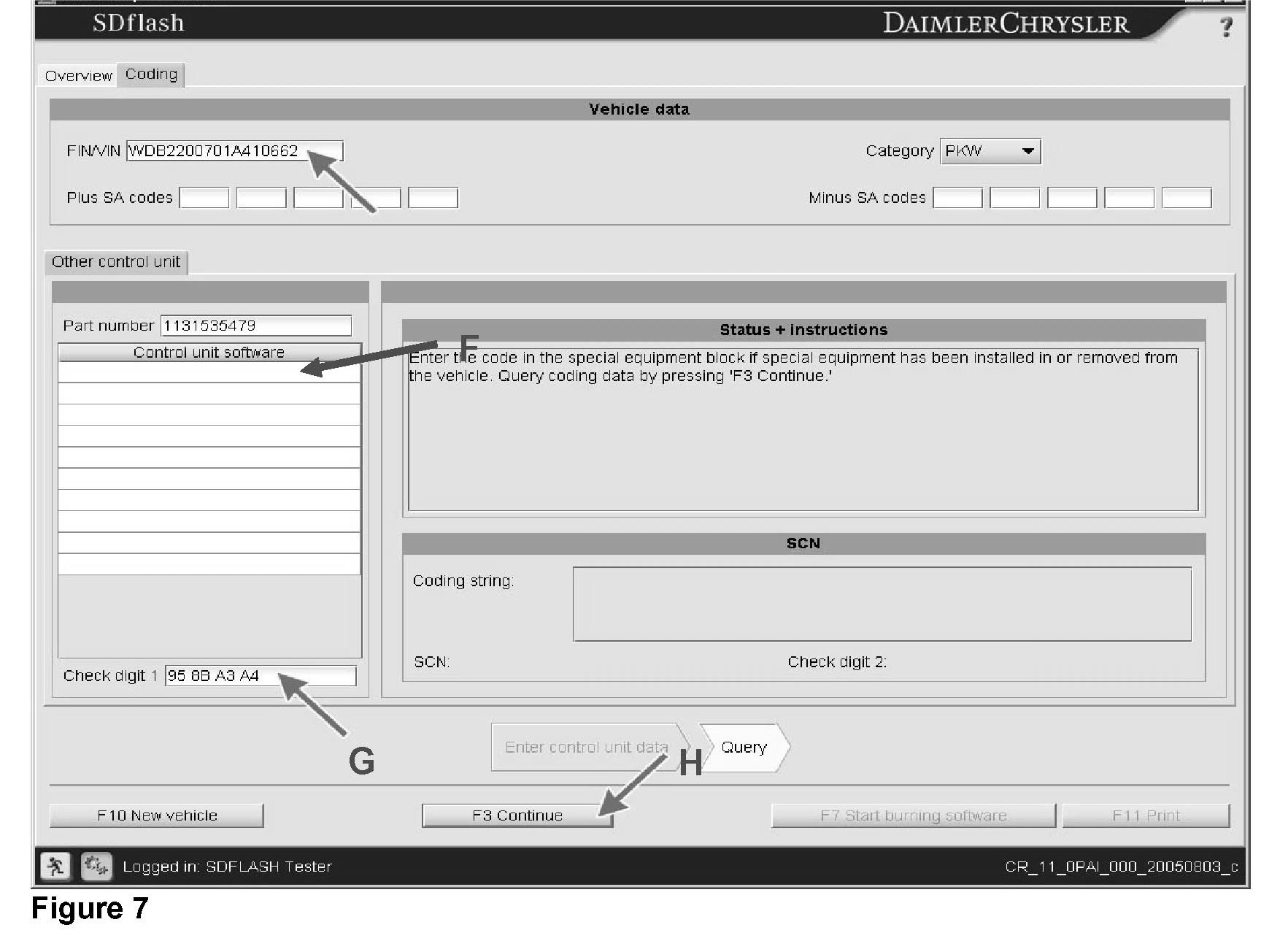Click the FIN/VIN input field
The image size is (1288, 941).
point(234,150)
